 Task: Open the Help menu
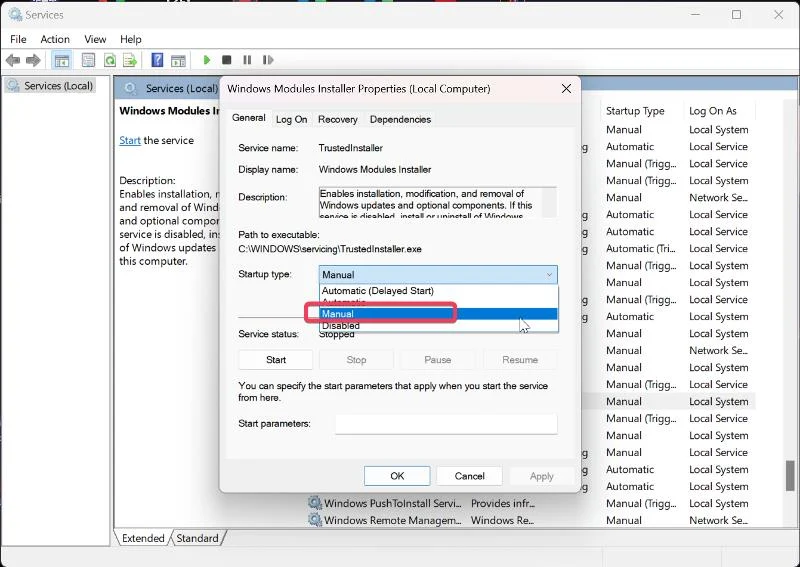click(131, 39)
